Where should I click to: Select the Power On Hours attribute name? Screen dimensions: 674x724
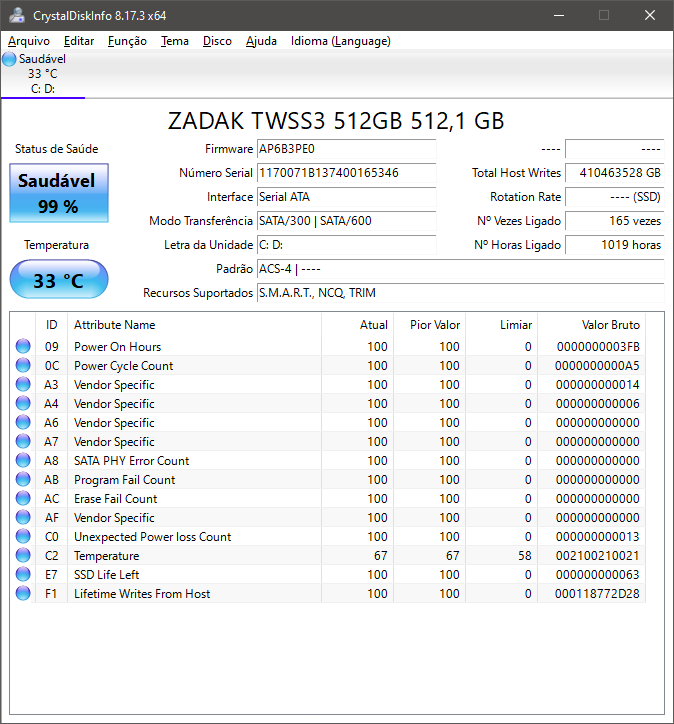117,347
